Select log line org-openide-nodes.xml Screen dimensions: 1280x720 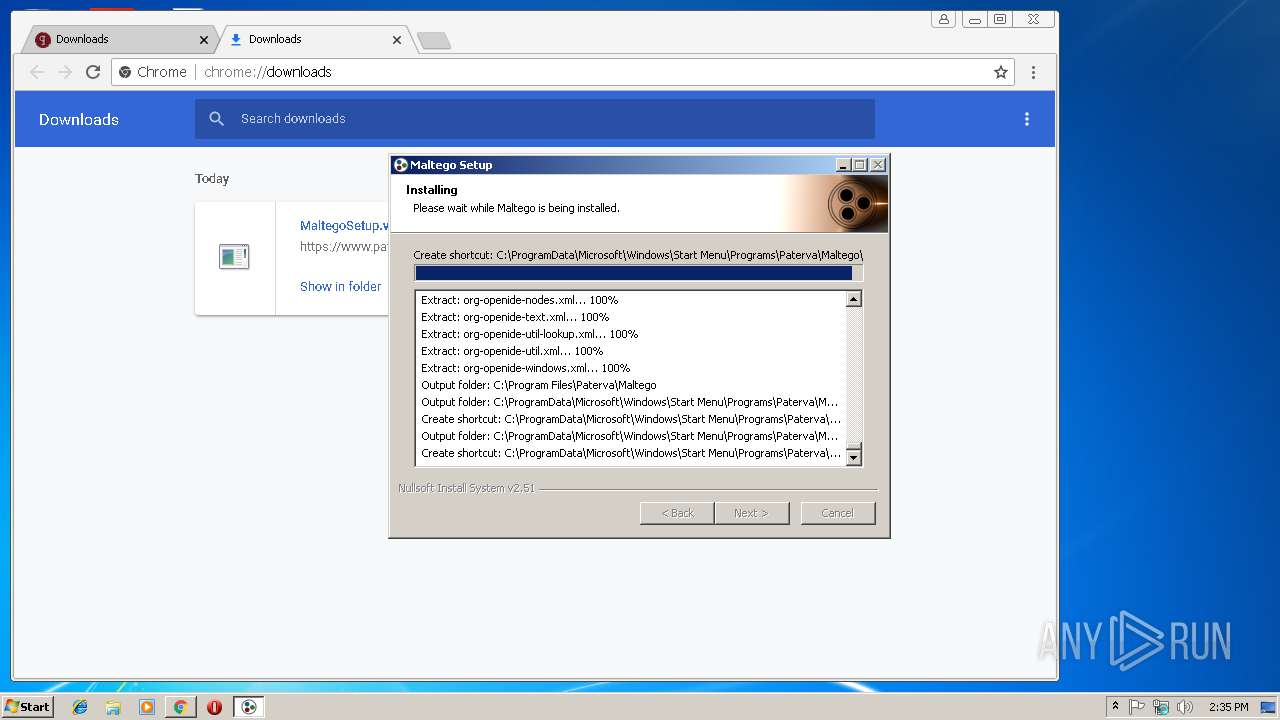519,300
